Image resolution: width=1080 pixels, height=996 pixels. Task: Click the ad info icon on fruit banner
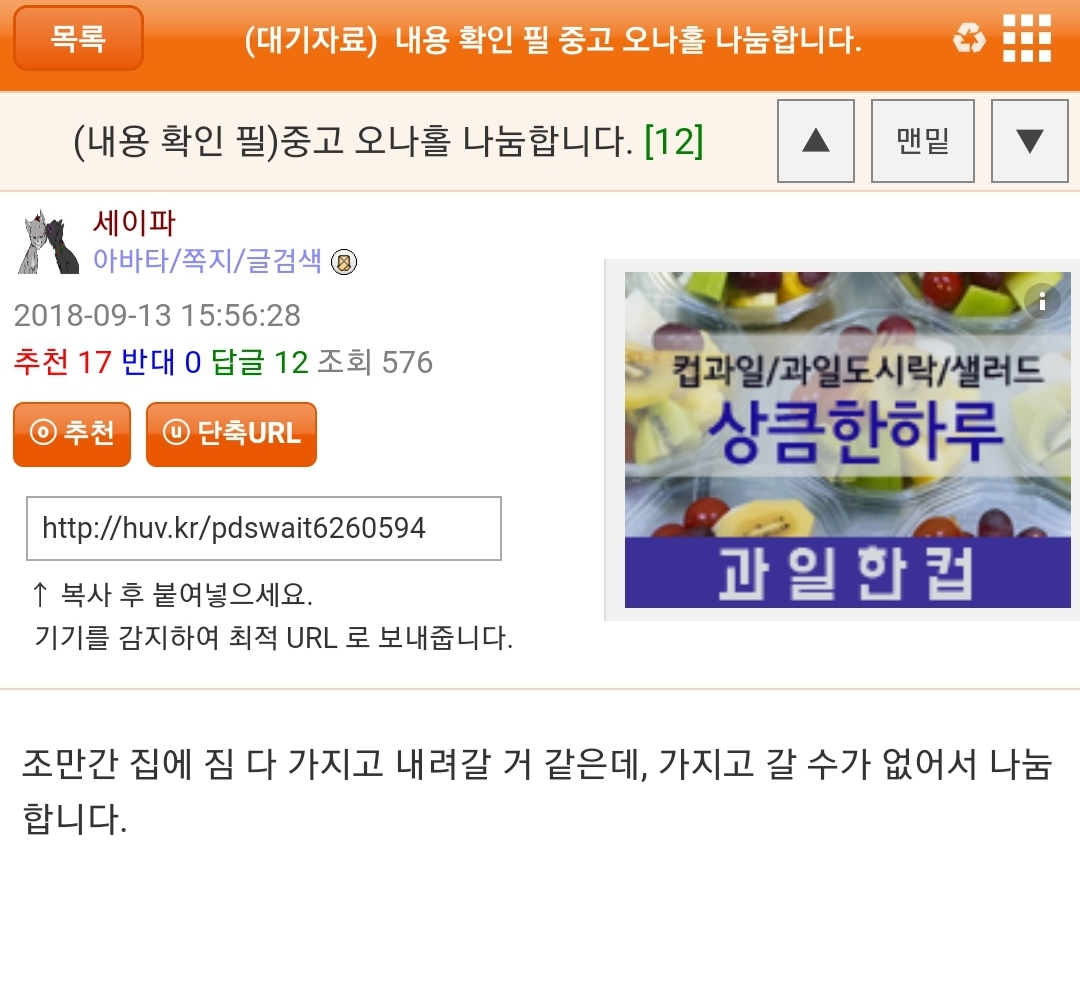pos(1042,301)
